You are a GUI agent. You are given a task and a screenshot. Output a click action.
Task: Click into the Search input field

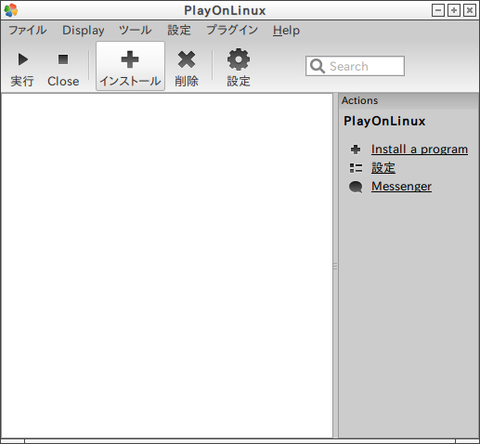click(355, 66)
